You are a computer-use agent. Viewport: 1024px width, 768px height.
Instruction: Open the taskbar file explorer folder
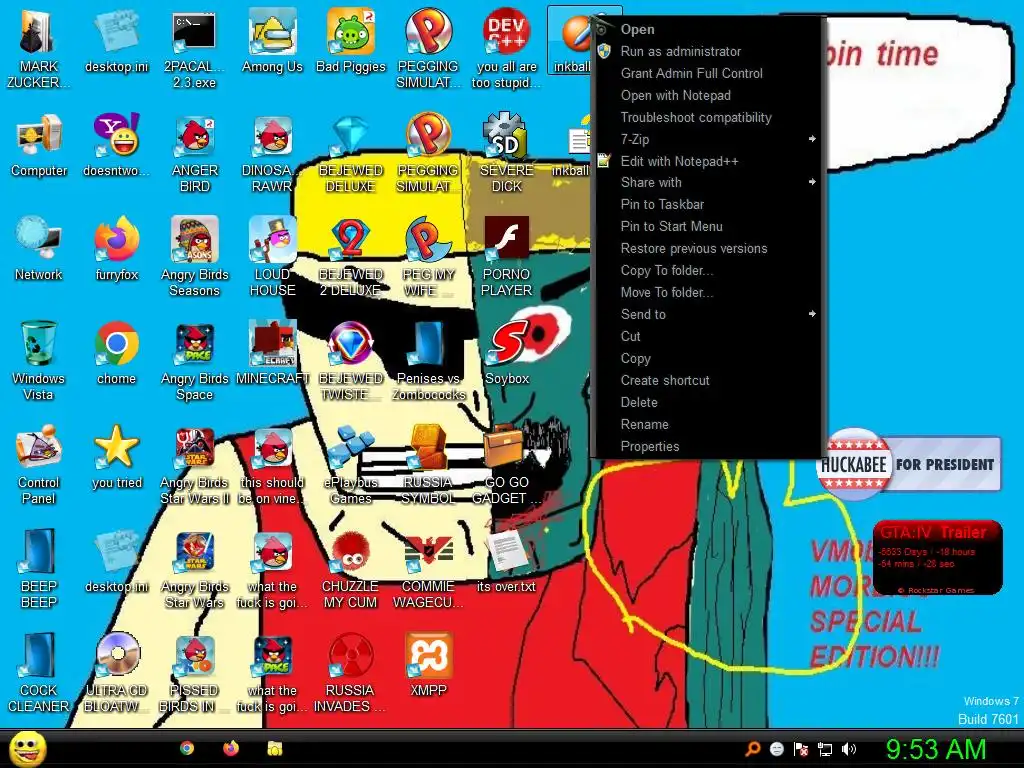click(275, 748)
